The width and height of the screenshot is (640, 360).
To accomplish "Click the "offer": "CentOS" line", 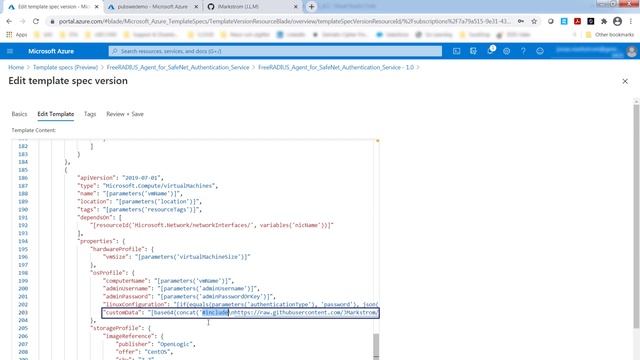I will click(144, 352).
